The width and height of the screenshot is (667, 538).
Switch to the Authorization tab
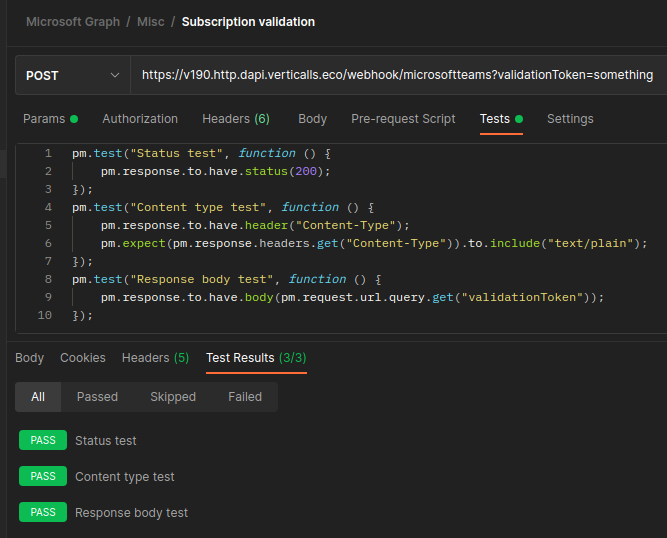[x=140, y=119]
